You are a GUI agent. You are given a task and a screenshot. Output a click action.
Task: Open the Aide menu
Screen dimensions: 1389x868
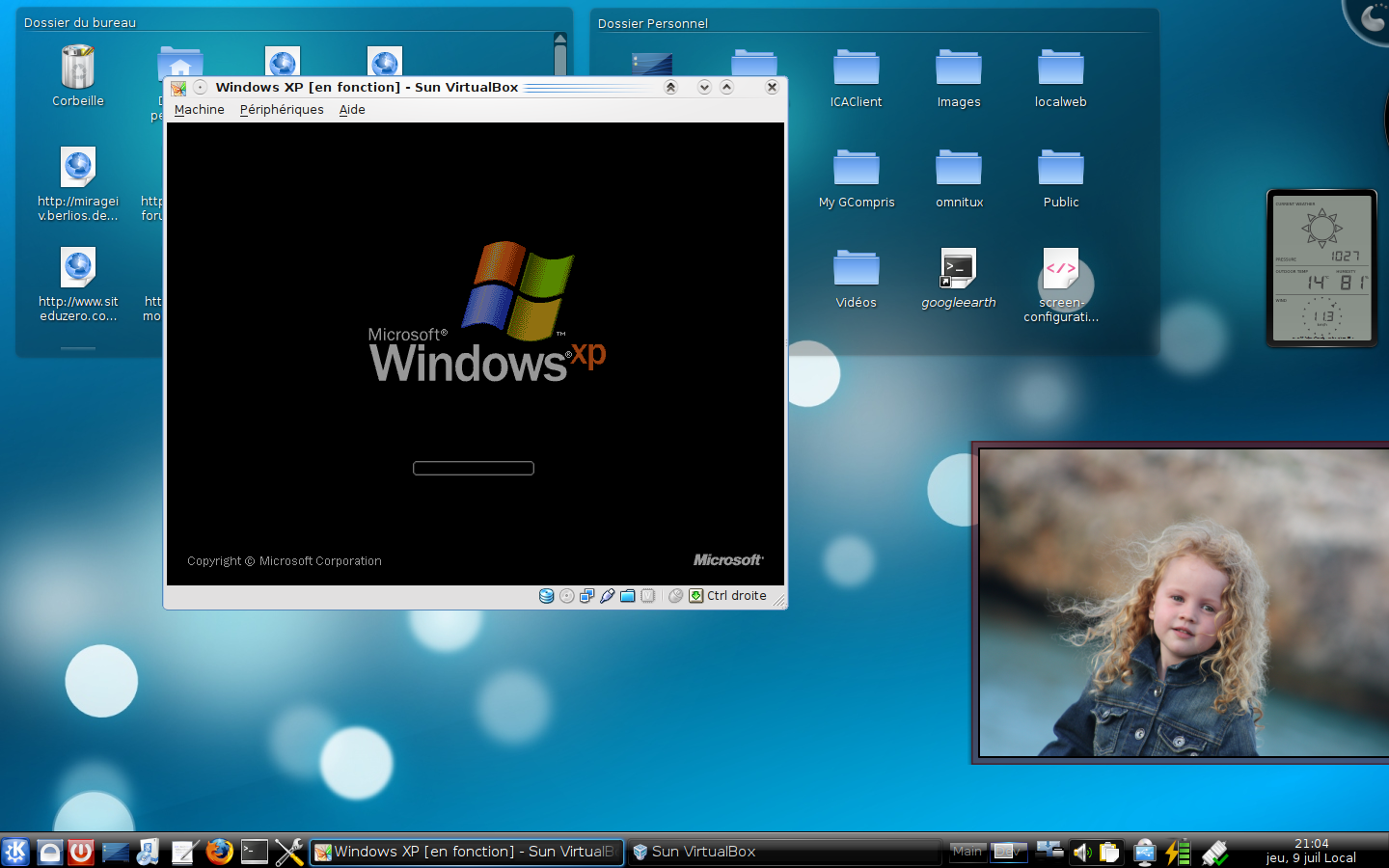(352, 110)
